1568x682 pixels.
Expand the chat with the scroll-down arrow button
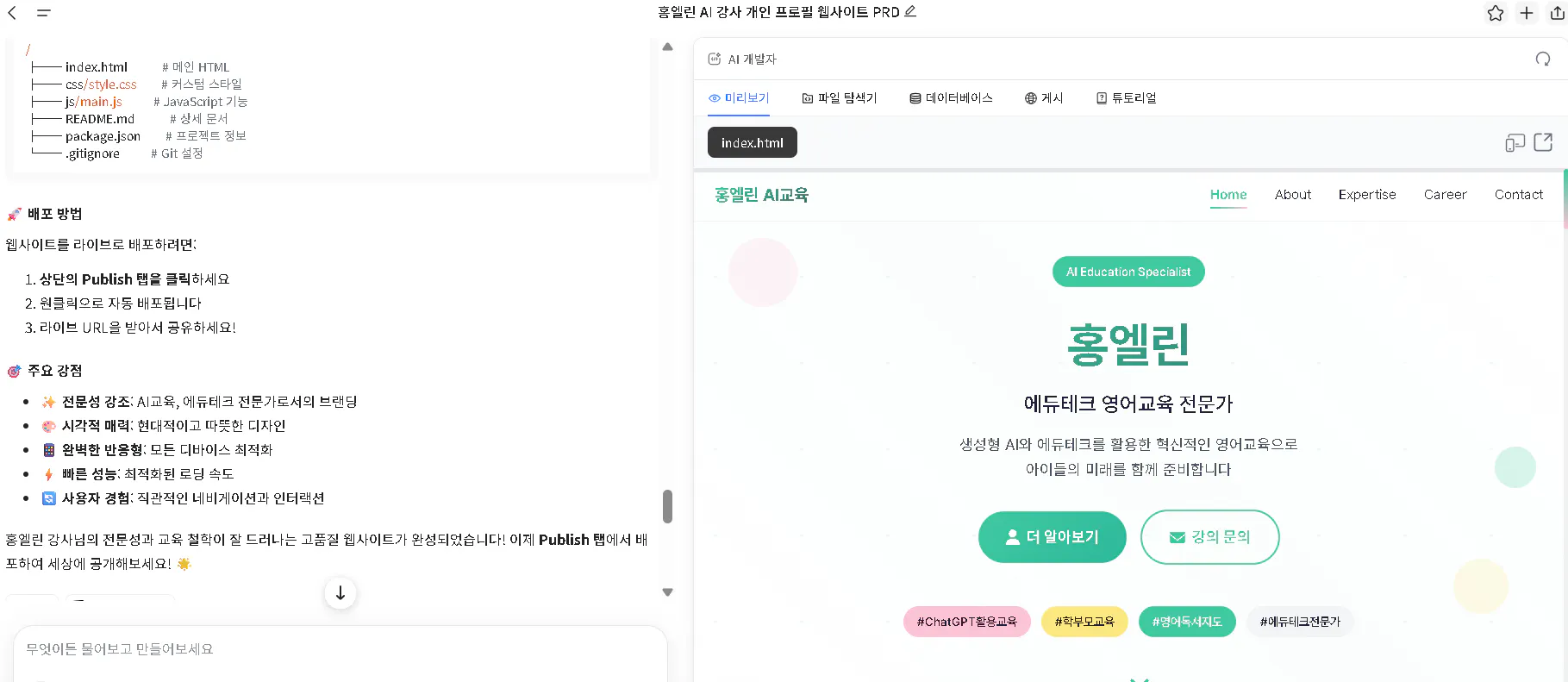[340, 593]
